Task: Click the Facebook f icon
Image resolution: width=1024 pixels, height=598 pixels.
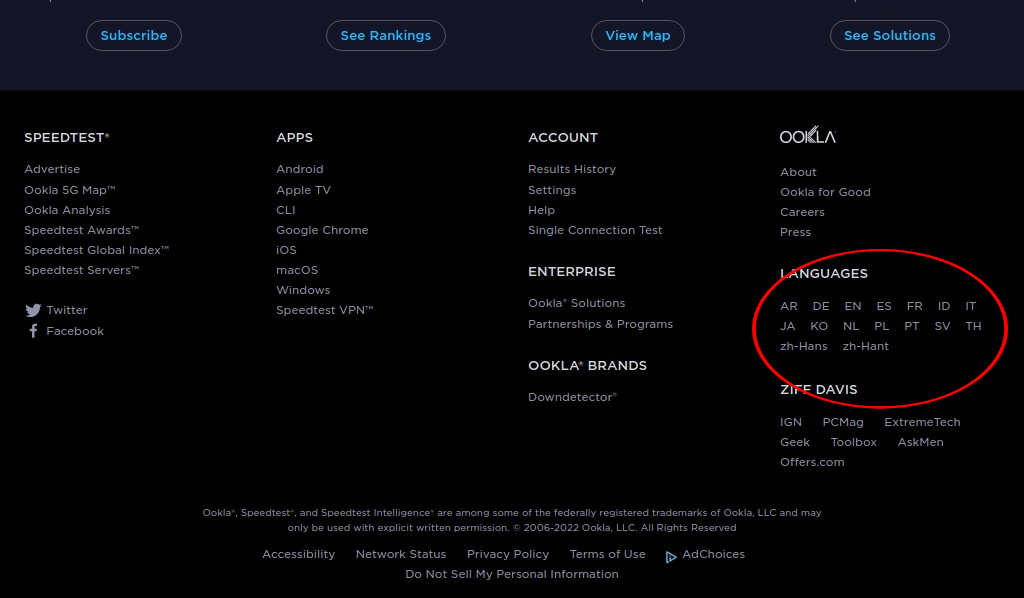Action: point(33,331)
